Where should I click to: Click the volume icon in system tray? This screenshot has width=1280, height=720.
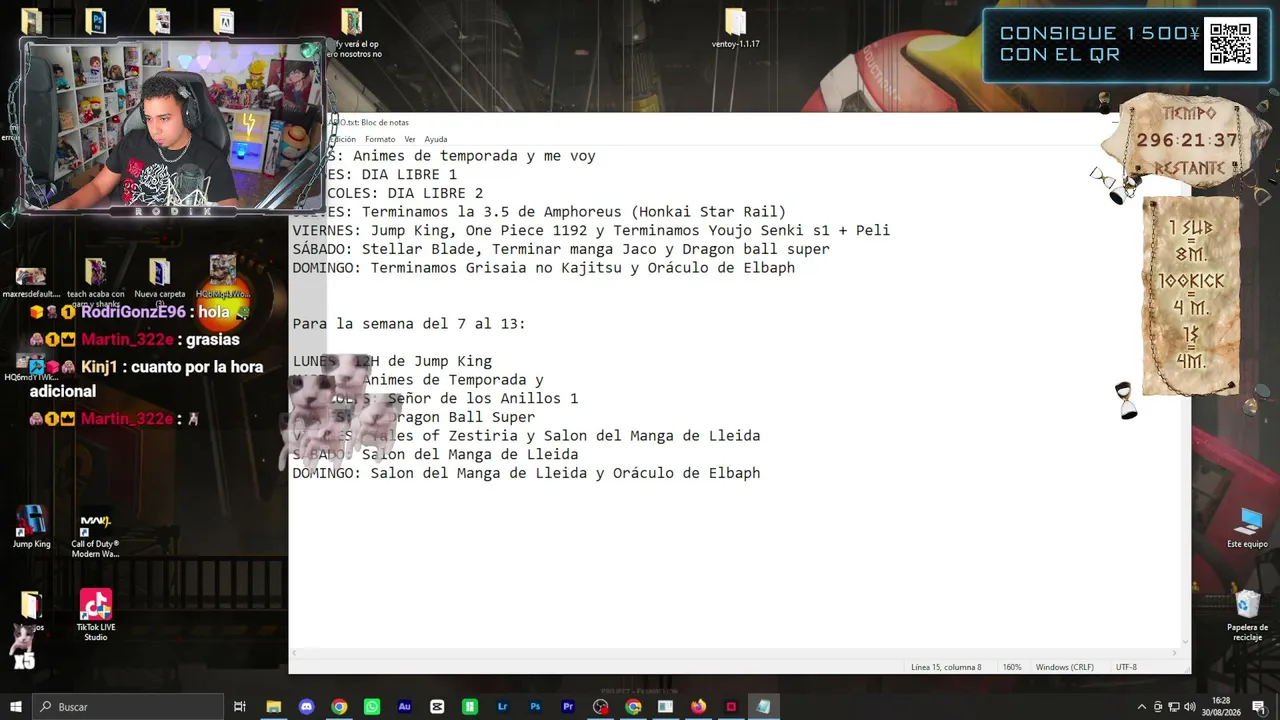coord(1190,707)
